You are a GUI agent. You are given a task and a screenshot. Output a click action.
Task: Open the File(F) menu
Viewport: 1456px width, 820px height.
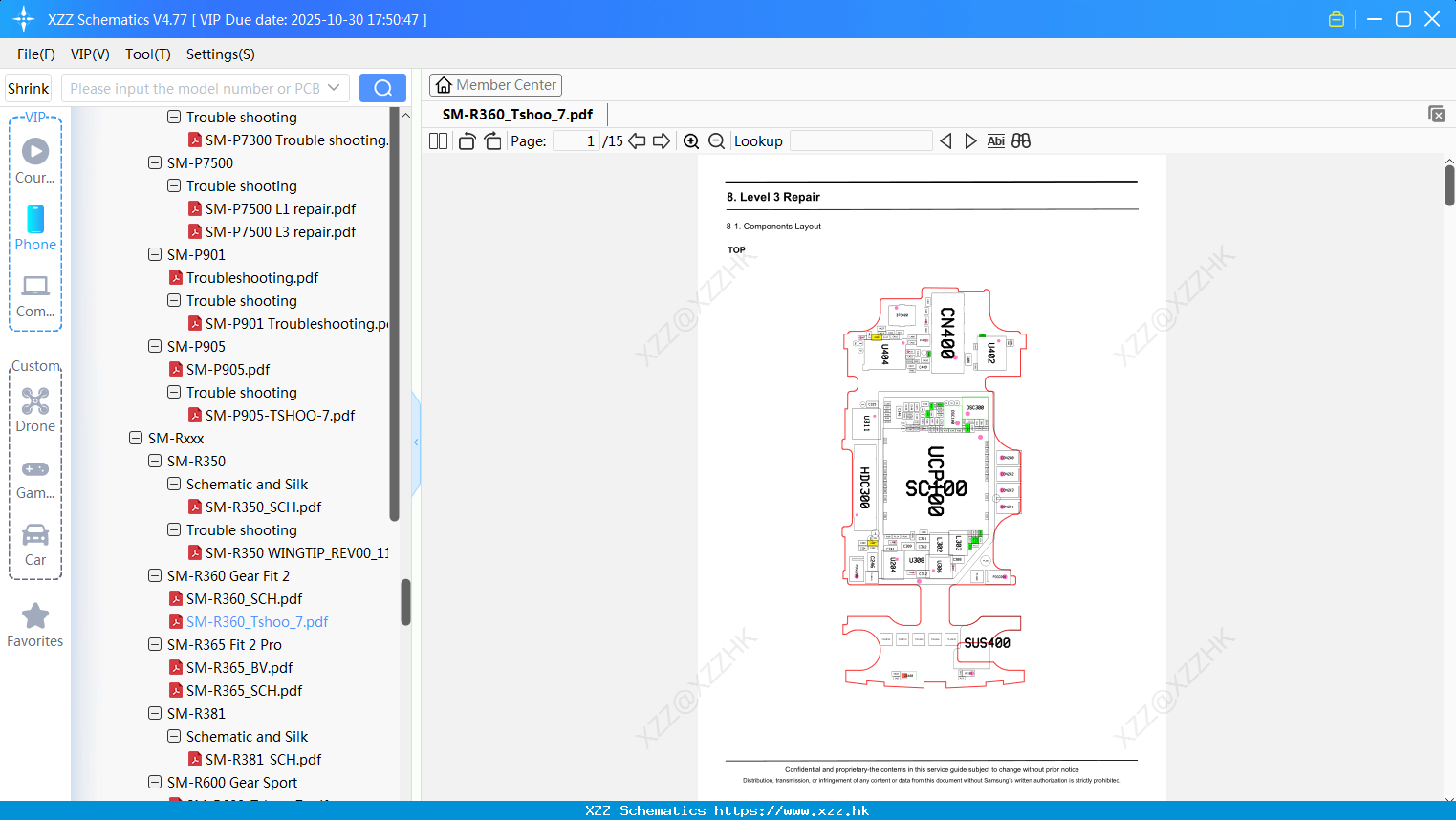click(x=36, y=54)
